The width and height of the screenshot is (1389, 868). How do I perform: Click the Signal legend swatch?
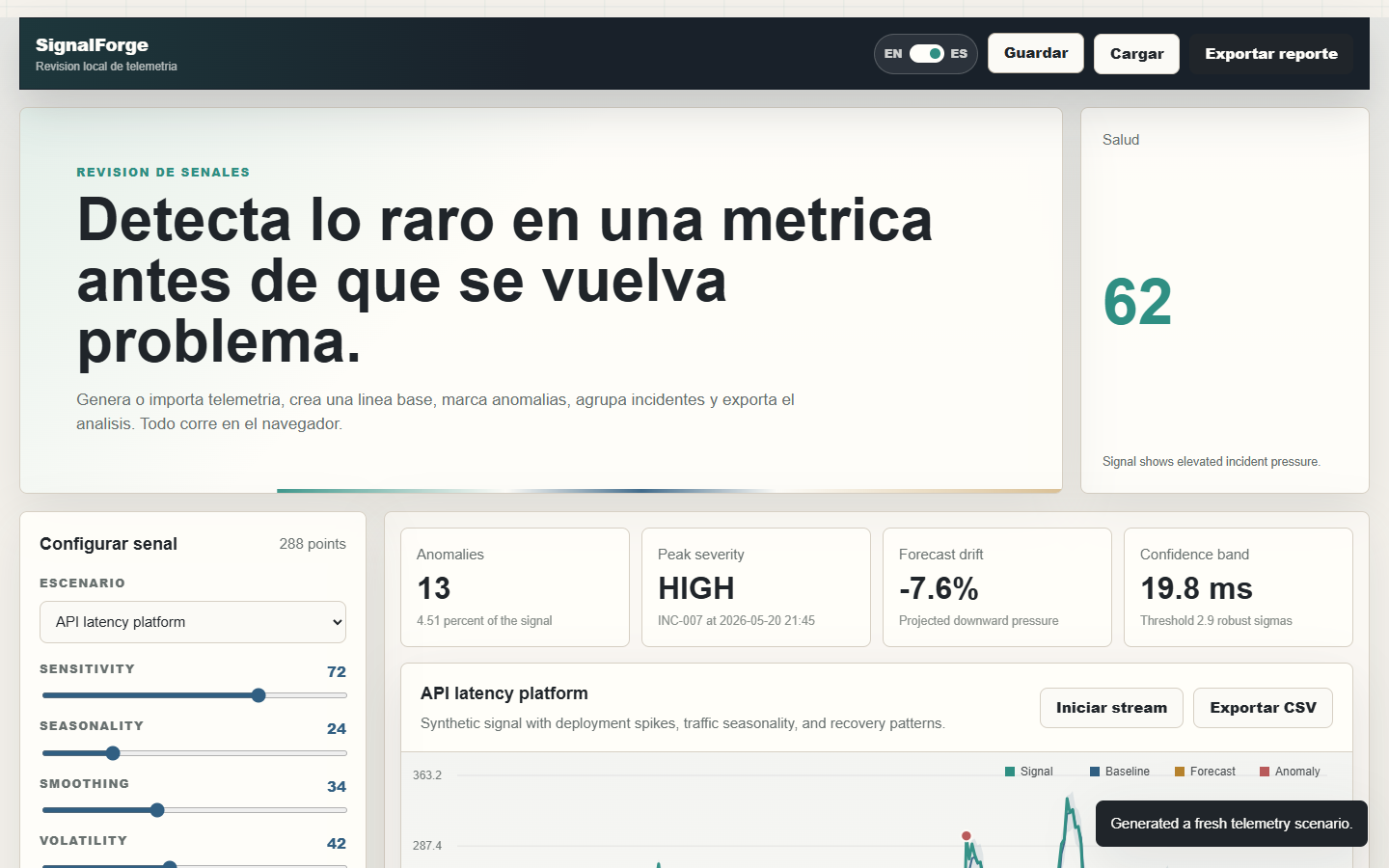tap(1010, 772)
